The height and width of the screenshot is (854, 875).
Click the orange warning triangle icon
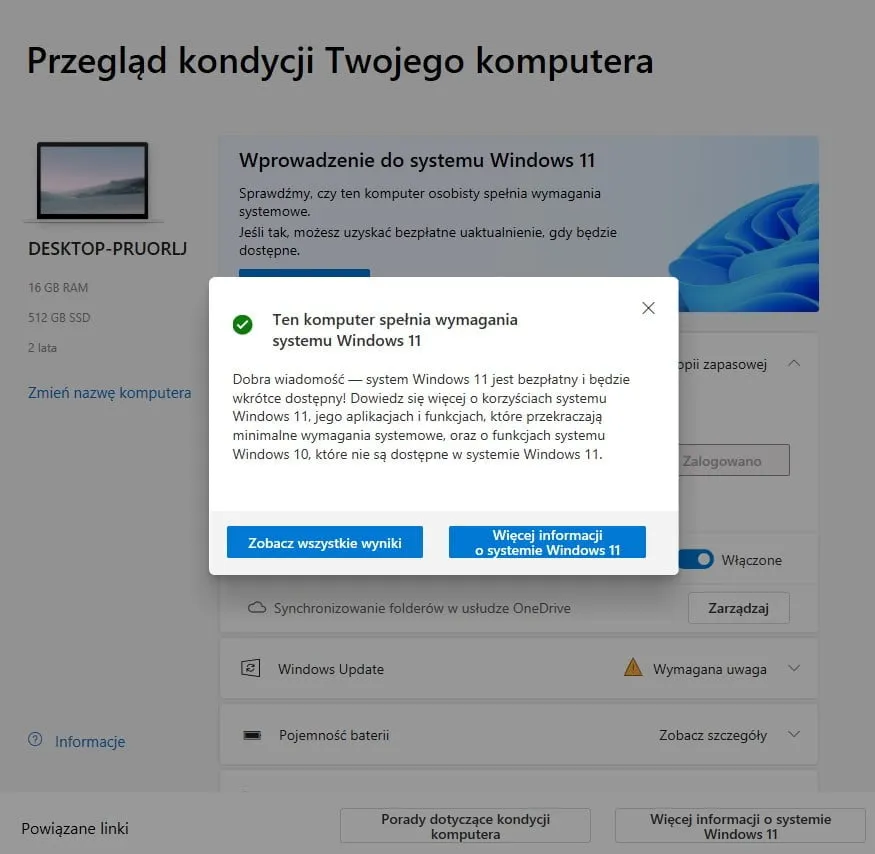pos(633,667)
